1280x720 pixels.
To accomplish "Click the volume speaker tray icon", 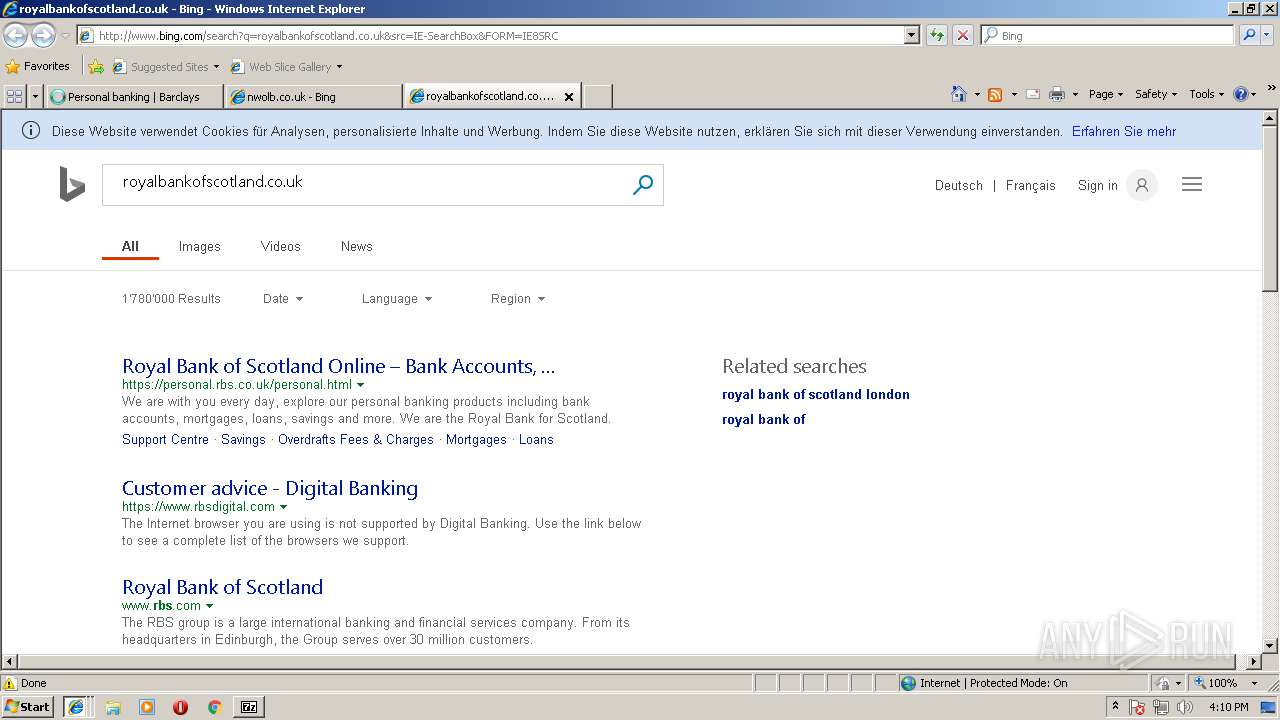I will point(1185,707).
